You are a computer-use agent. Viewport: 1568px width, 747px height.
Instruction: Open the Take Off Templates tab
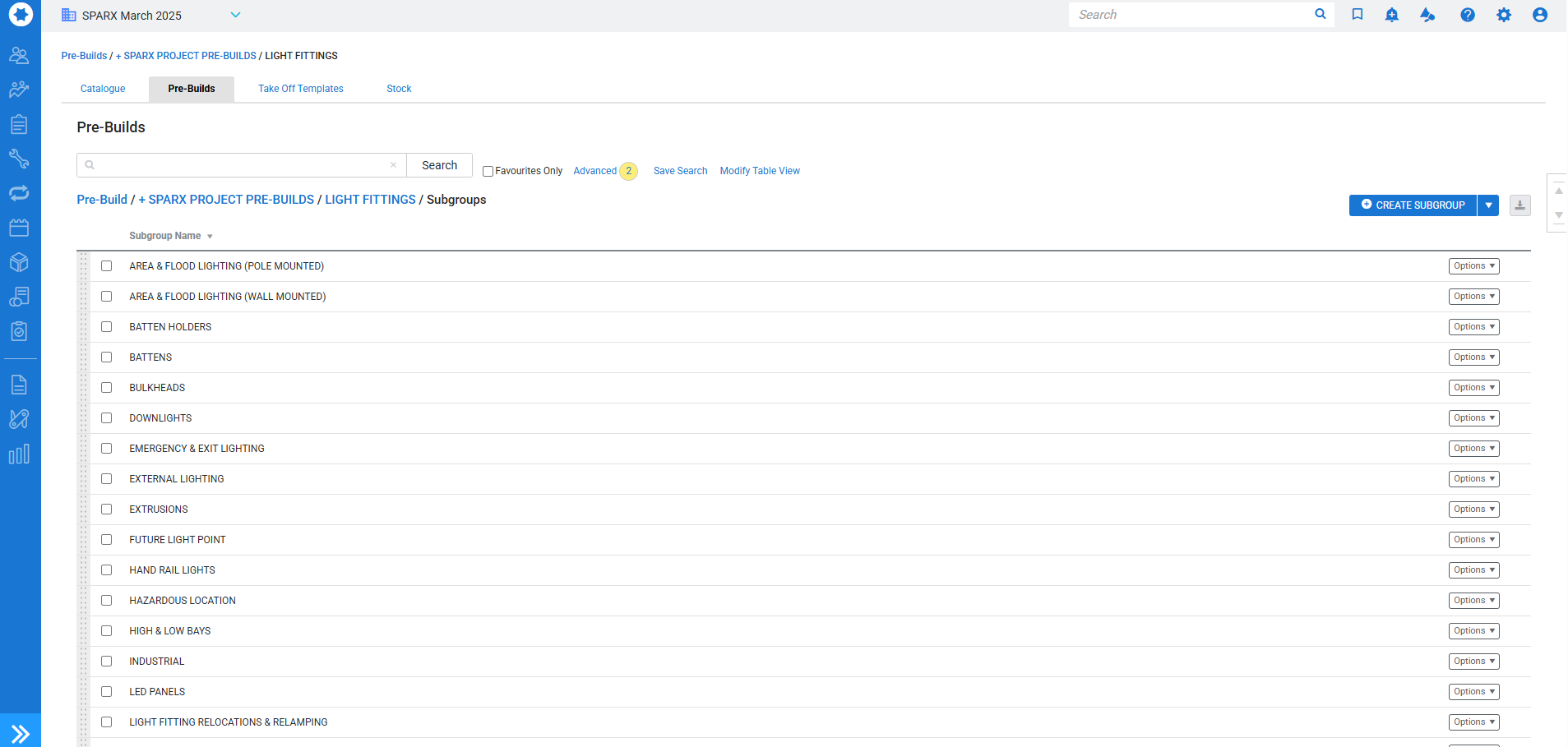[x=300, y=89]
